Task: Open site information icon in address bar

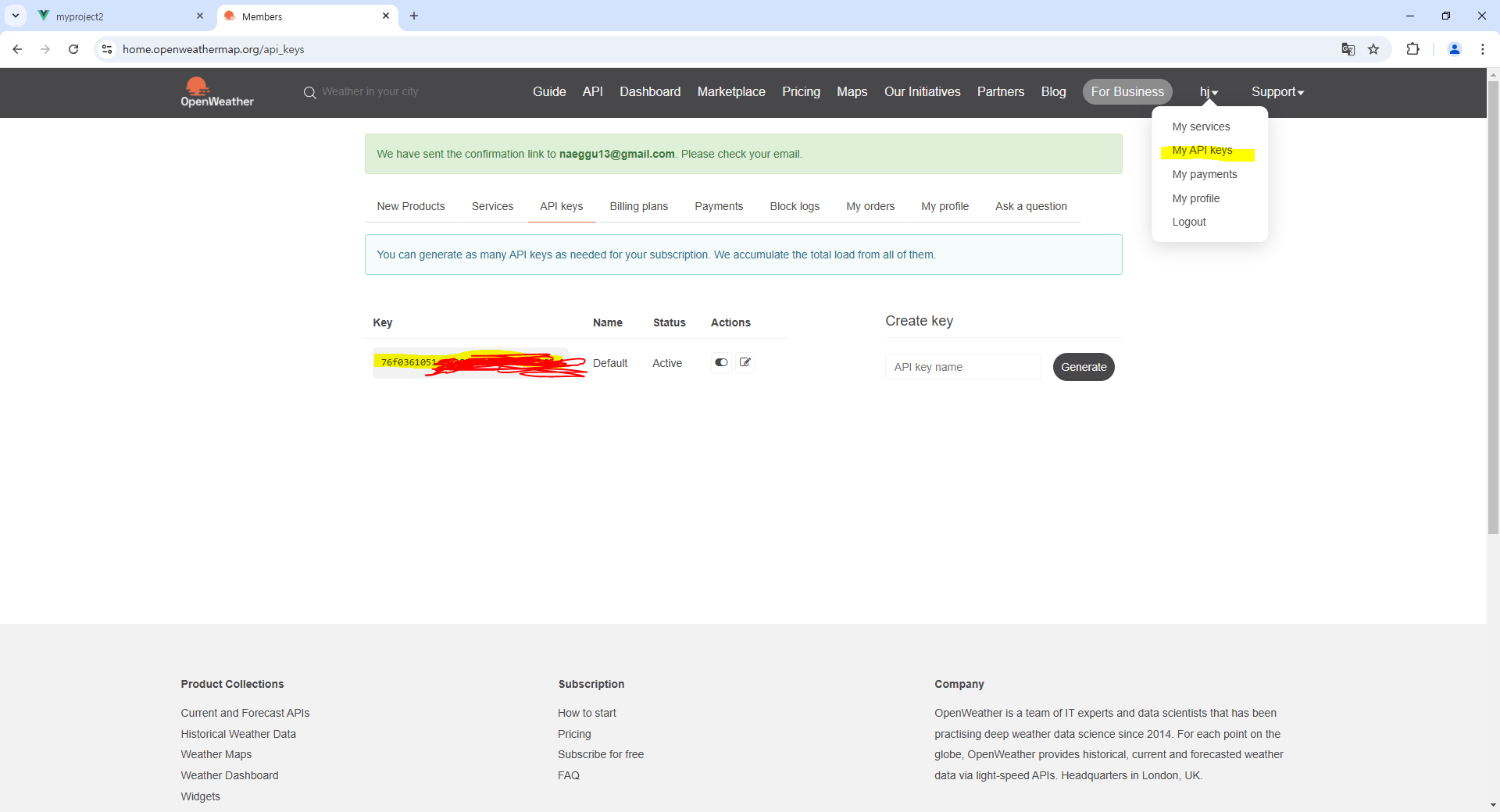Action: [x=107, y=49]
